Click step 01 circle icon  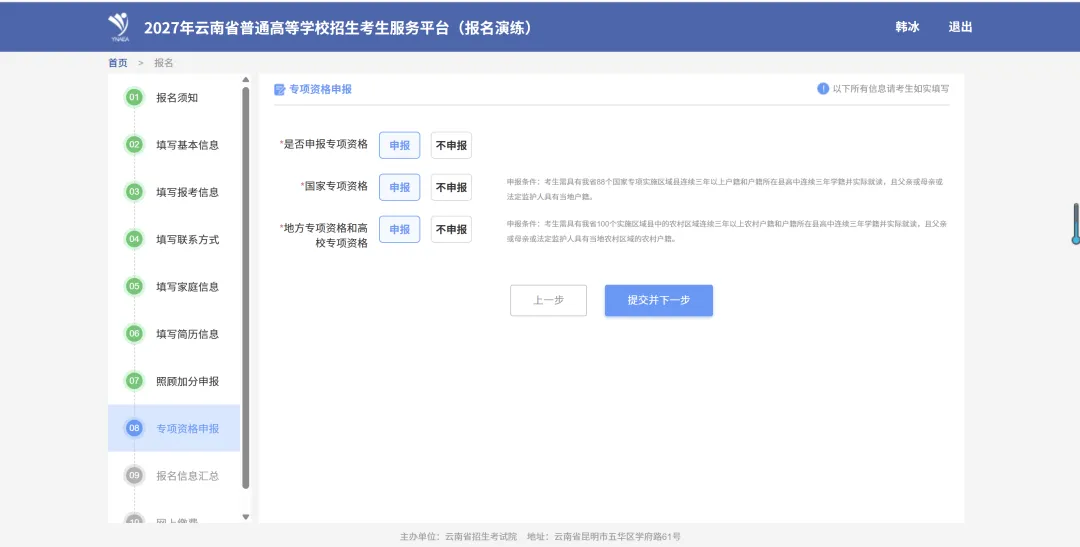pos(134,97)
